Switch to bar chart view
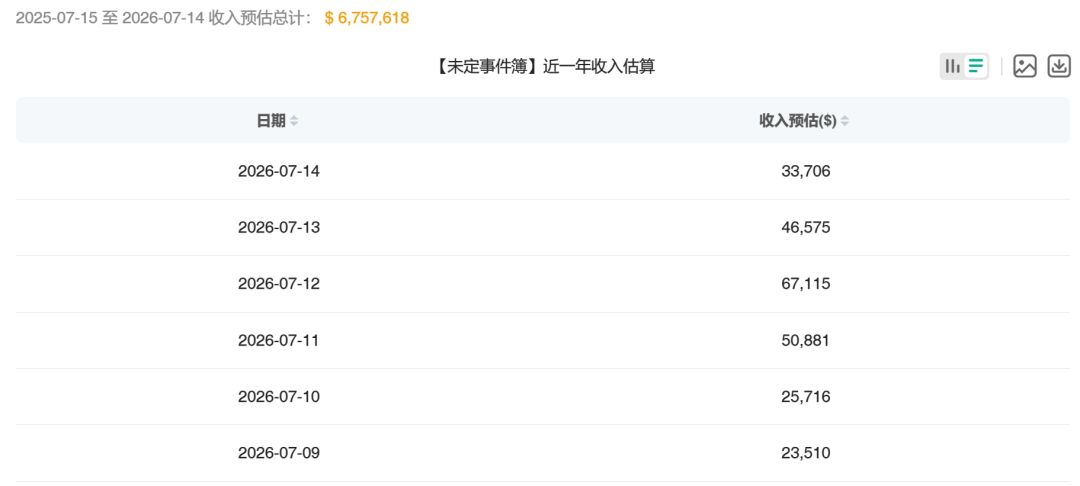Image resolution: width=1080 pixels, height=486 pixels. (x=953, y=66)
